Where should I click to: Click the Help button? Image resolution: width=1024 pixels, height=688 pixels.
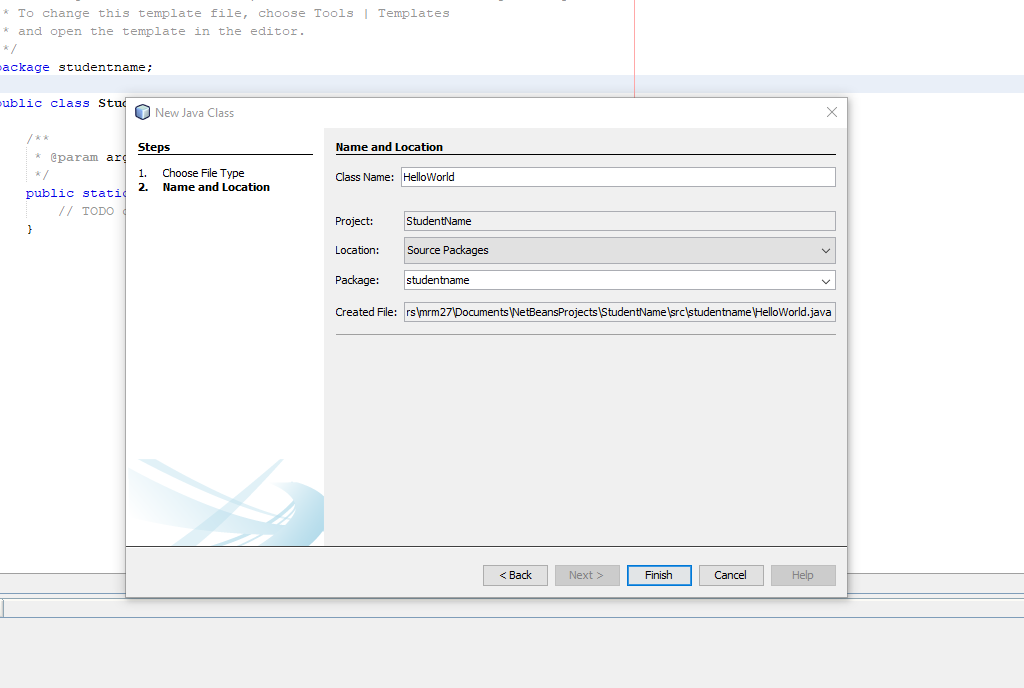pos(803,575)
